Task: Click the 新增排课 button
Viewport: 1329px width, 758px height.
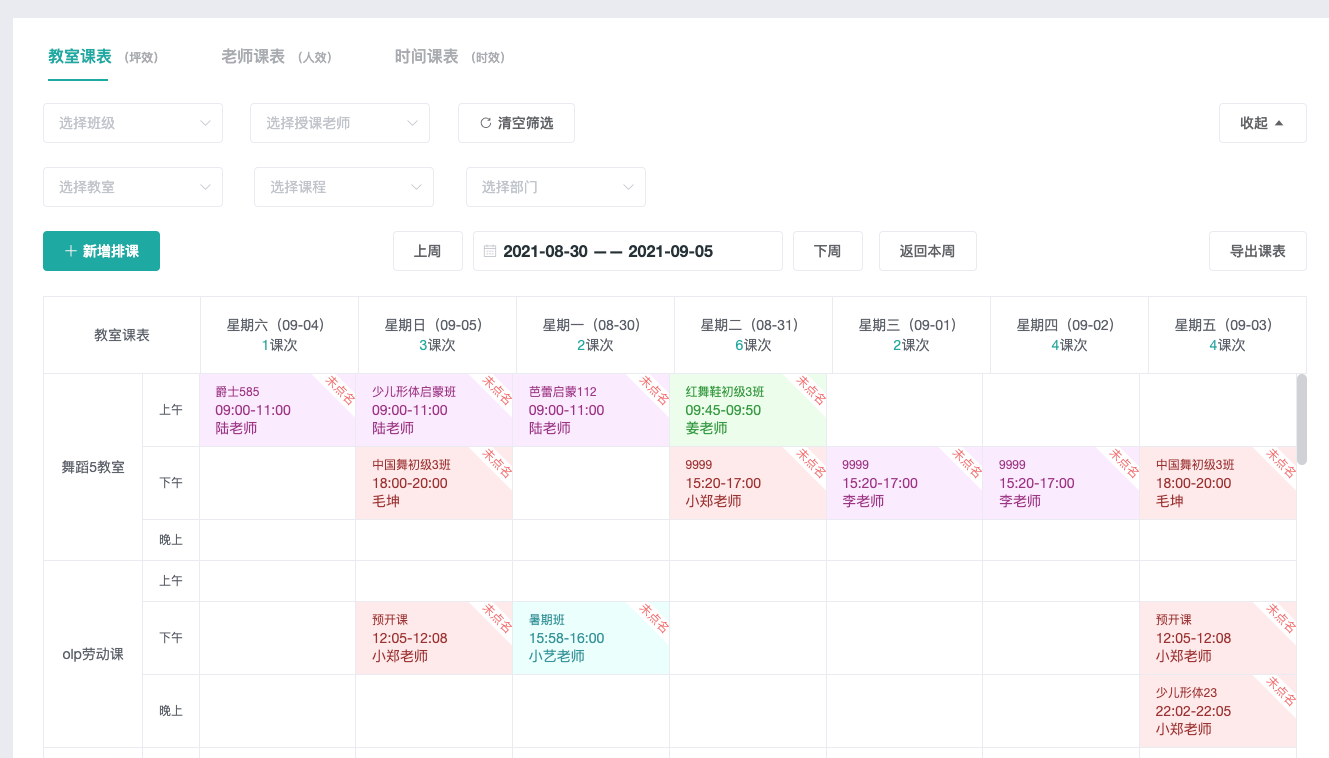Action: (101, 251)
